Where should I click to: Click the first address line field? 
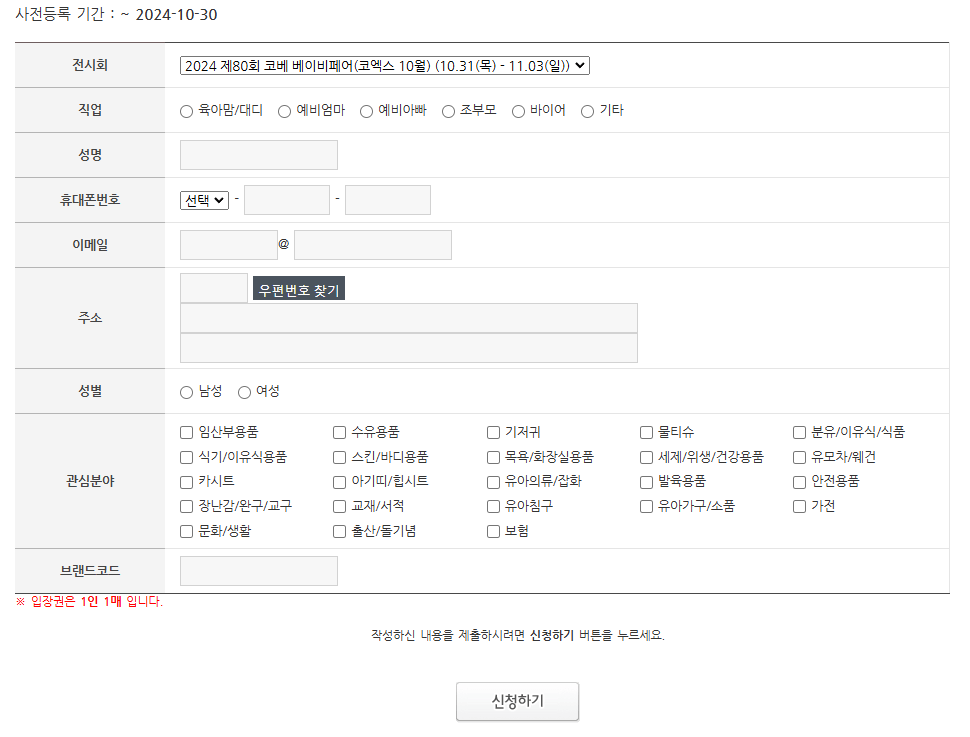coord(409,318)
